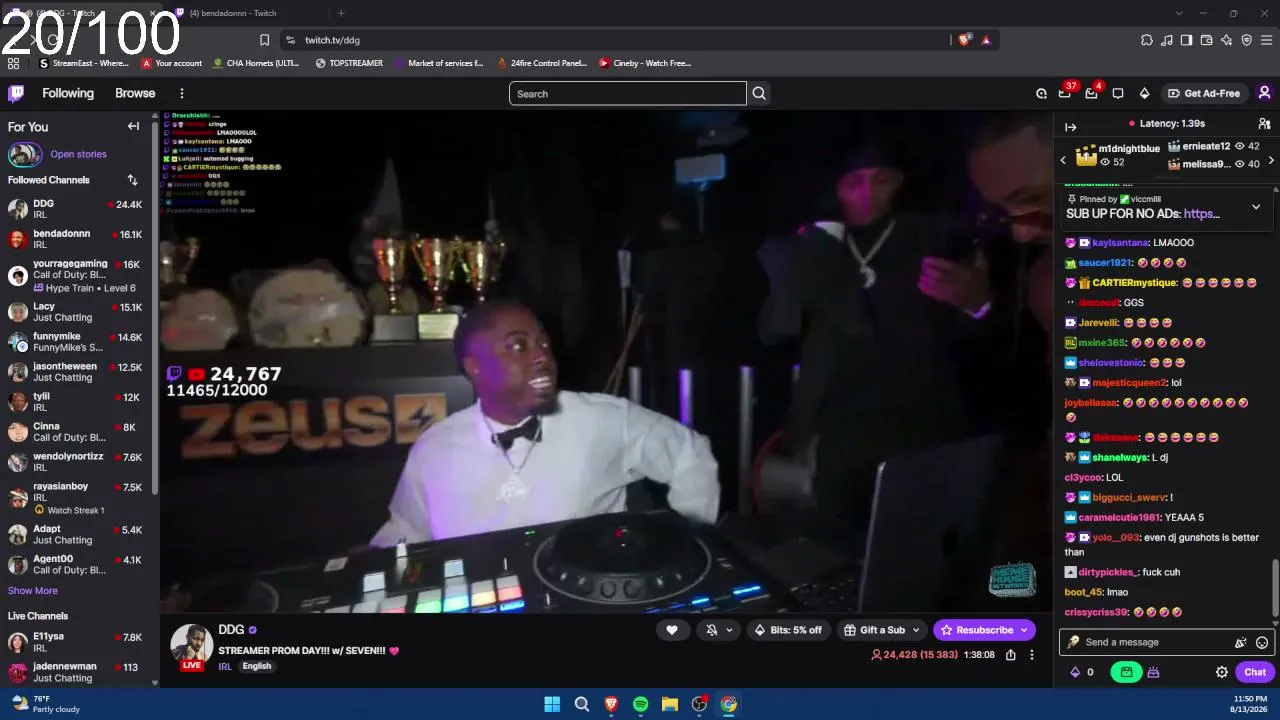Open the TOPSTREAMER bookmark
The height and width of the screenshot is (720, 1280).
tap(349, 63)
